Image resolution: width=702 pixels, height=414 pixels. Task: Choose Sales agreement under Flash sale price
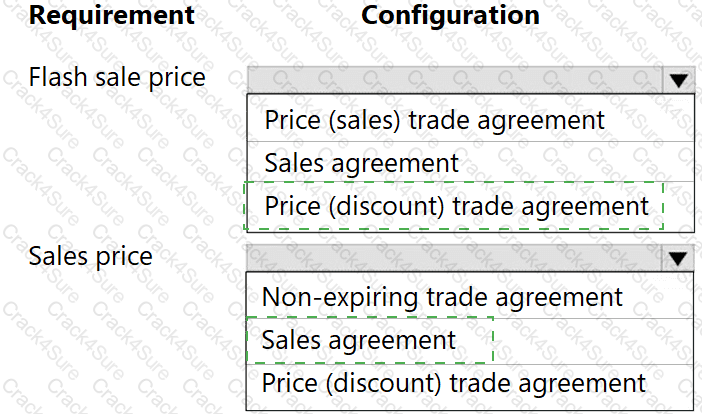point(362,163)
